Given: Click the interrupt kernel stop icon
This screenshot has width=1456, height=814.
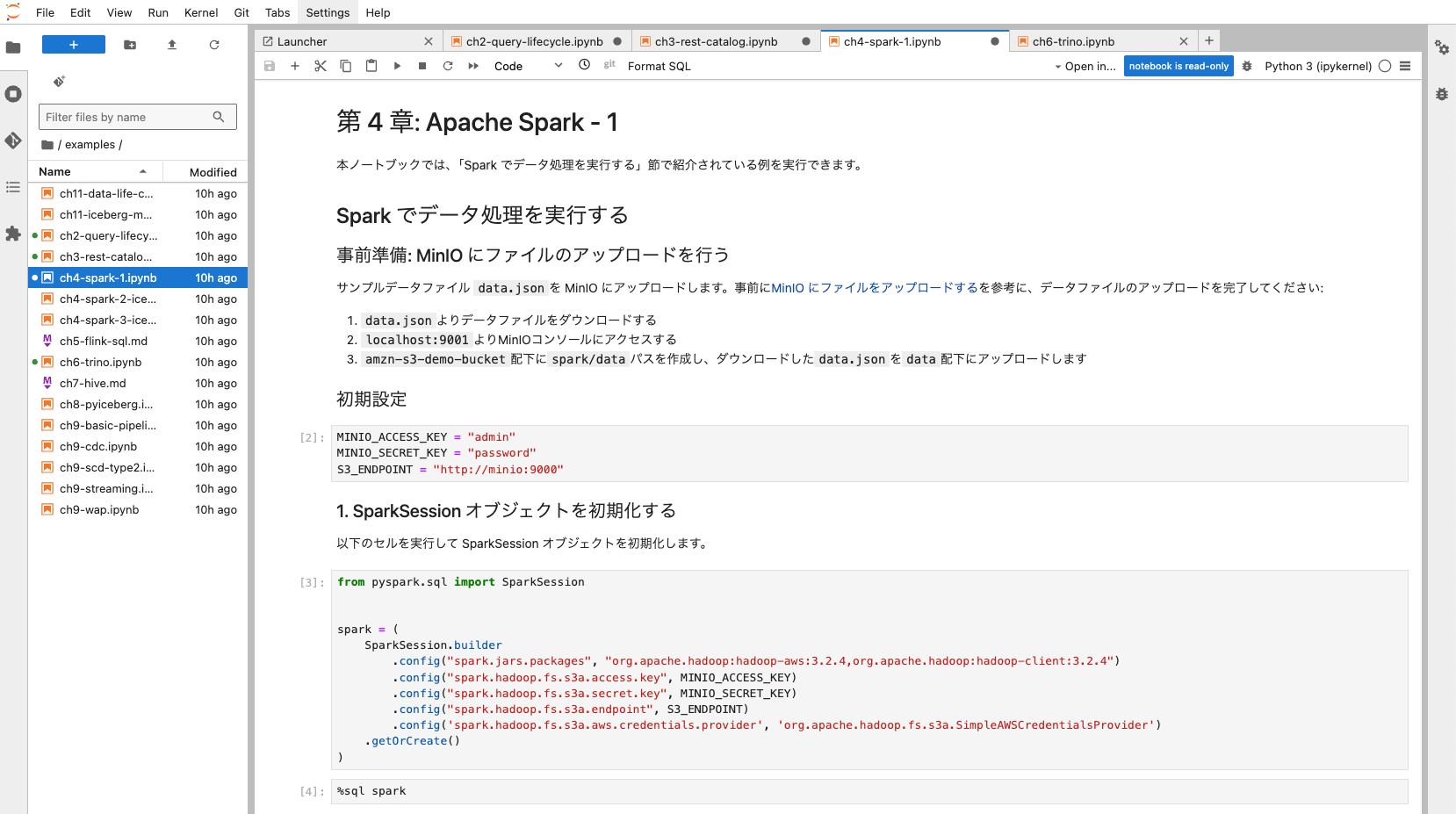Looking at the screenshot, I should (422, 66).
